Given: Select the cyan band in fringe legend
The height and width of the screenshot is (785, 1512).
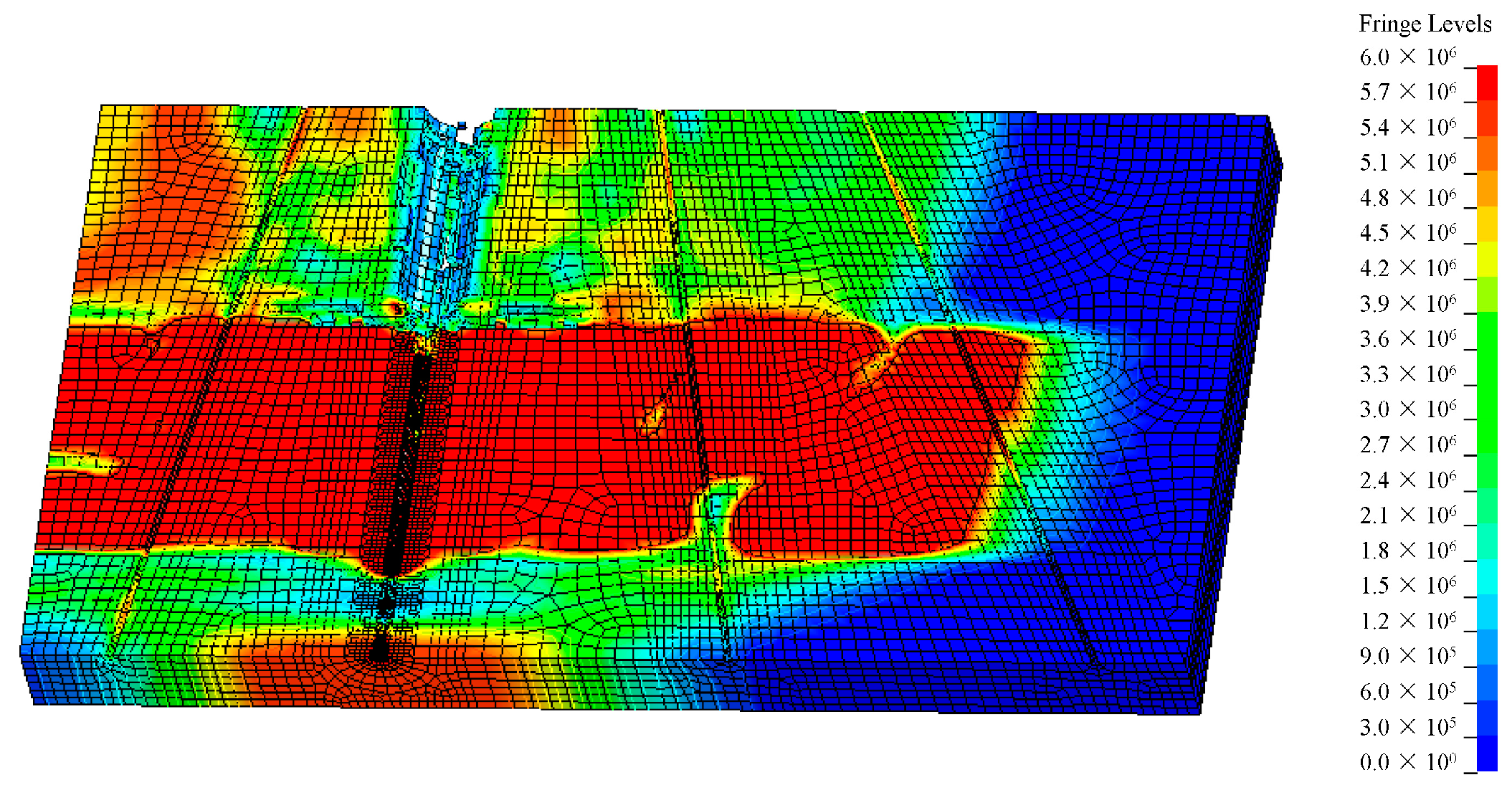Looking at the screenshot, I should 1487,577.
